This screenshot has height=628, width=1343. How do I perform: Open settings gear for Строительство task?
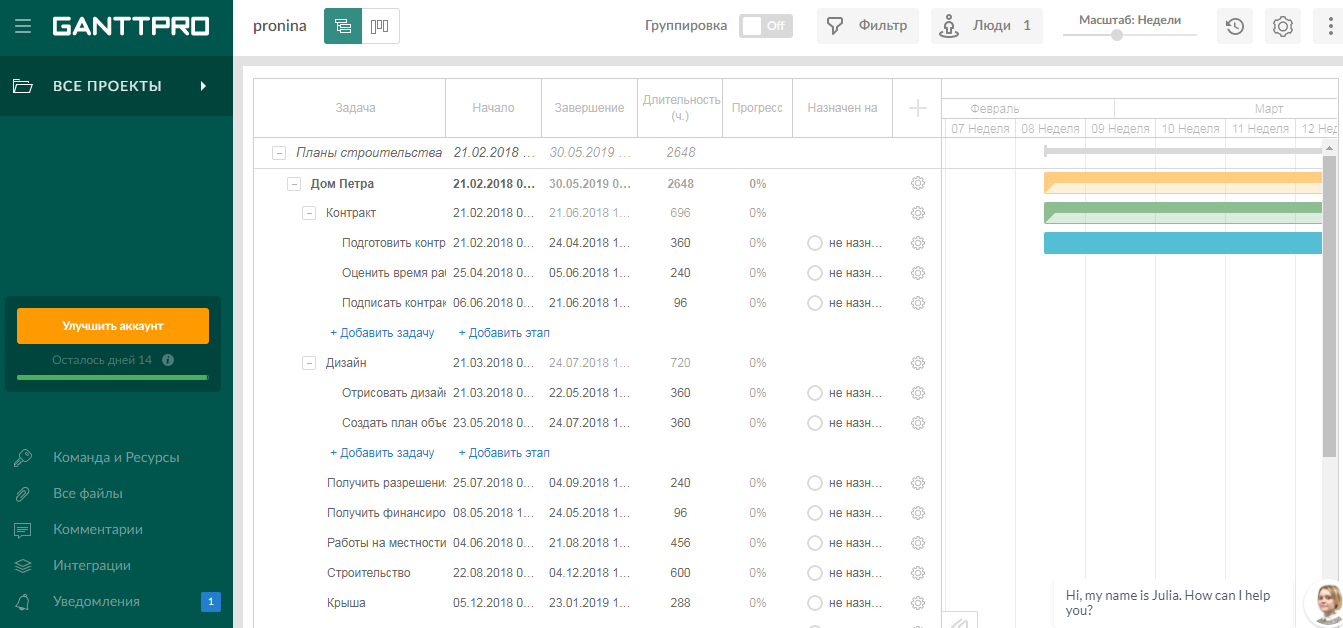coord(917,573)
